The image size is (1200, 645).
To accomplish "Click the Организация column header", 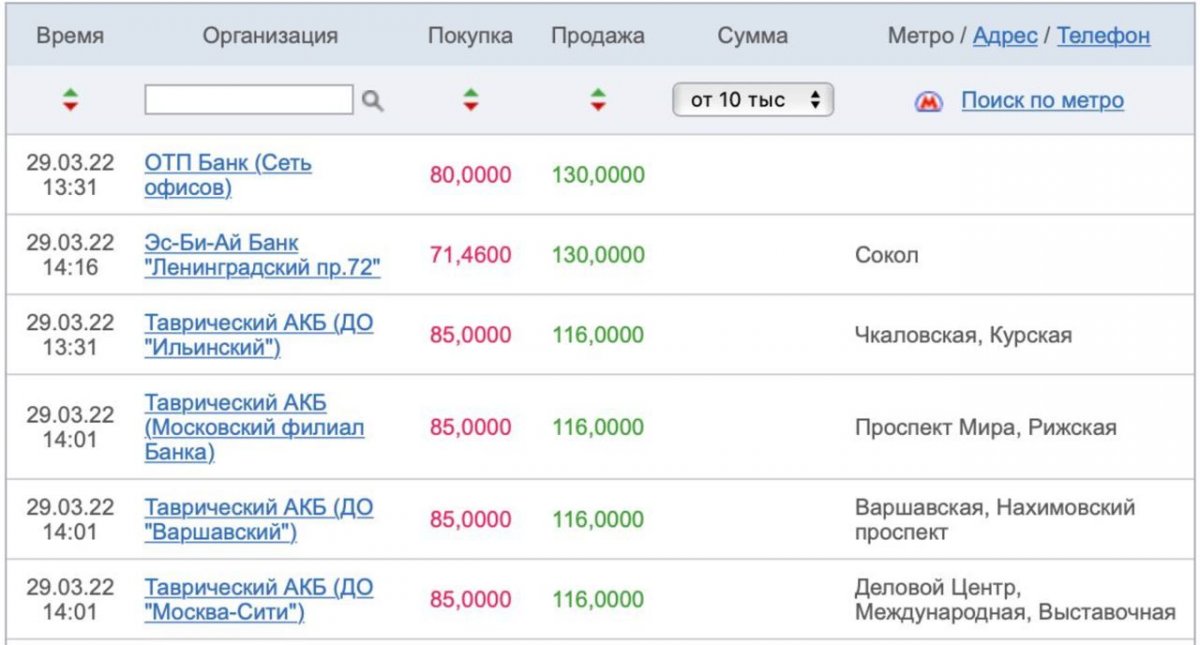I will point(270,36).
